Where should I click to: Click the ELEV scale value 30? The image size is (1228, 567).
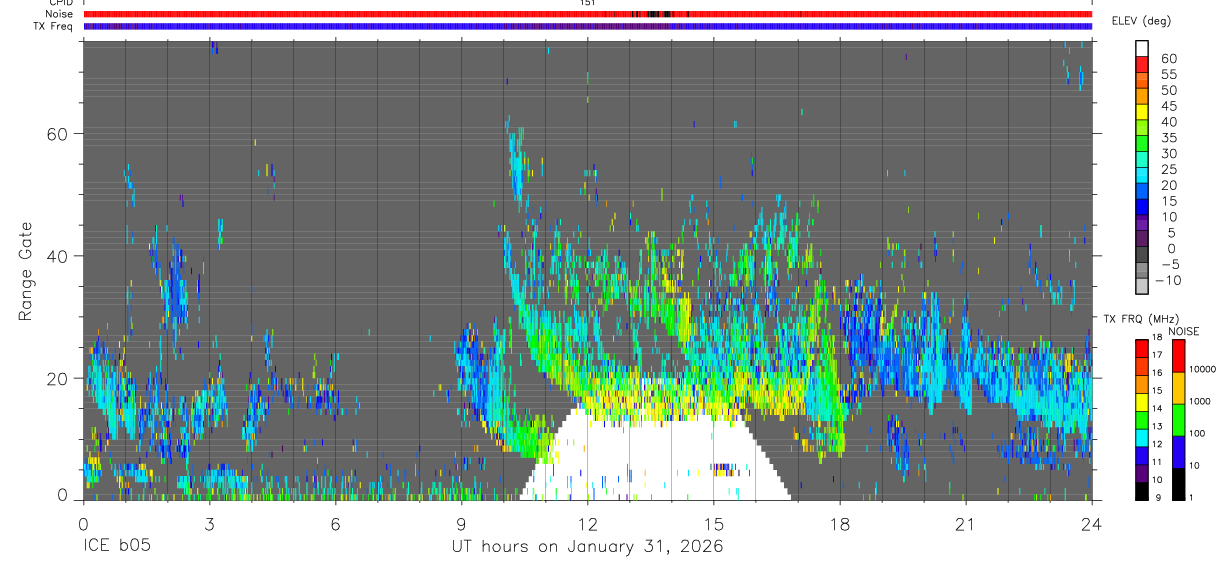[1168, 153]
